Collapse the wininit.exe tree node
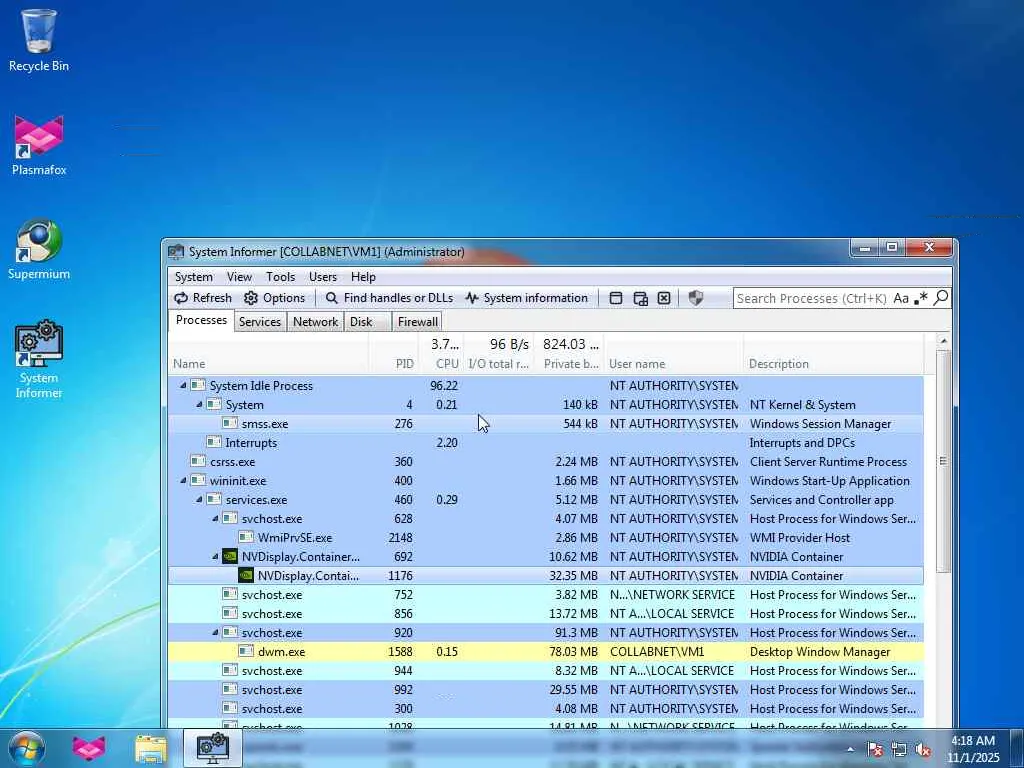1024x768 pixels. click(183, 481)
